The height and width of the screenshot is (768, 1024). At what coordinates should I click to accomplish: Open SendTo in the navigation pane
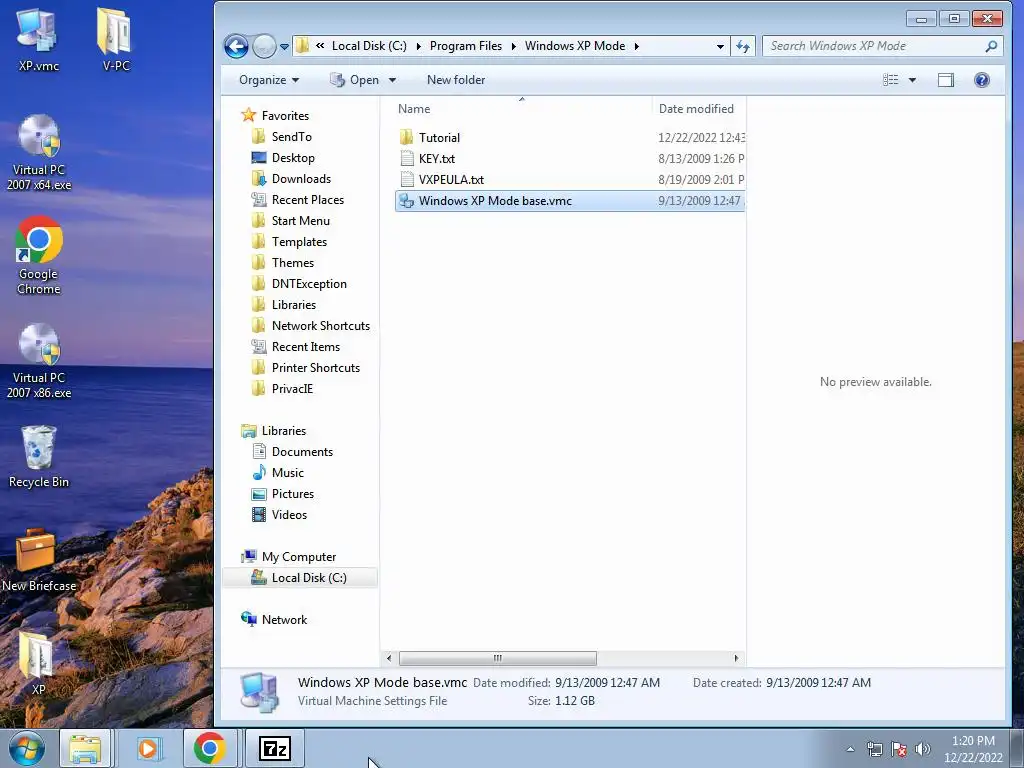click(291, 136)
